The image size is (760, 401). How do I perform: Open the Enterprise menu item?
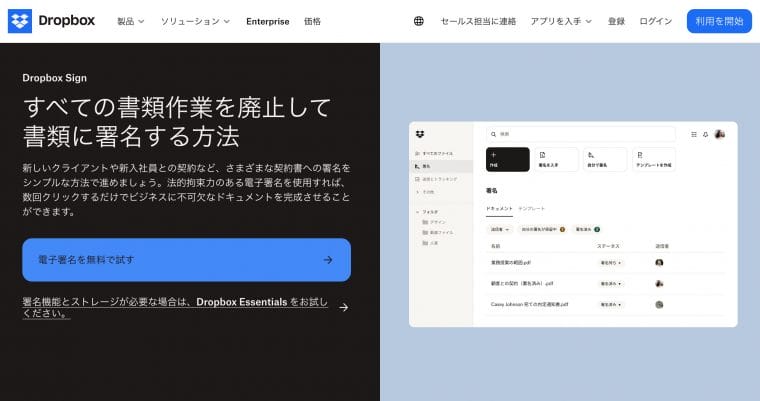pyautogui.click(x=267, y=21)
